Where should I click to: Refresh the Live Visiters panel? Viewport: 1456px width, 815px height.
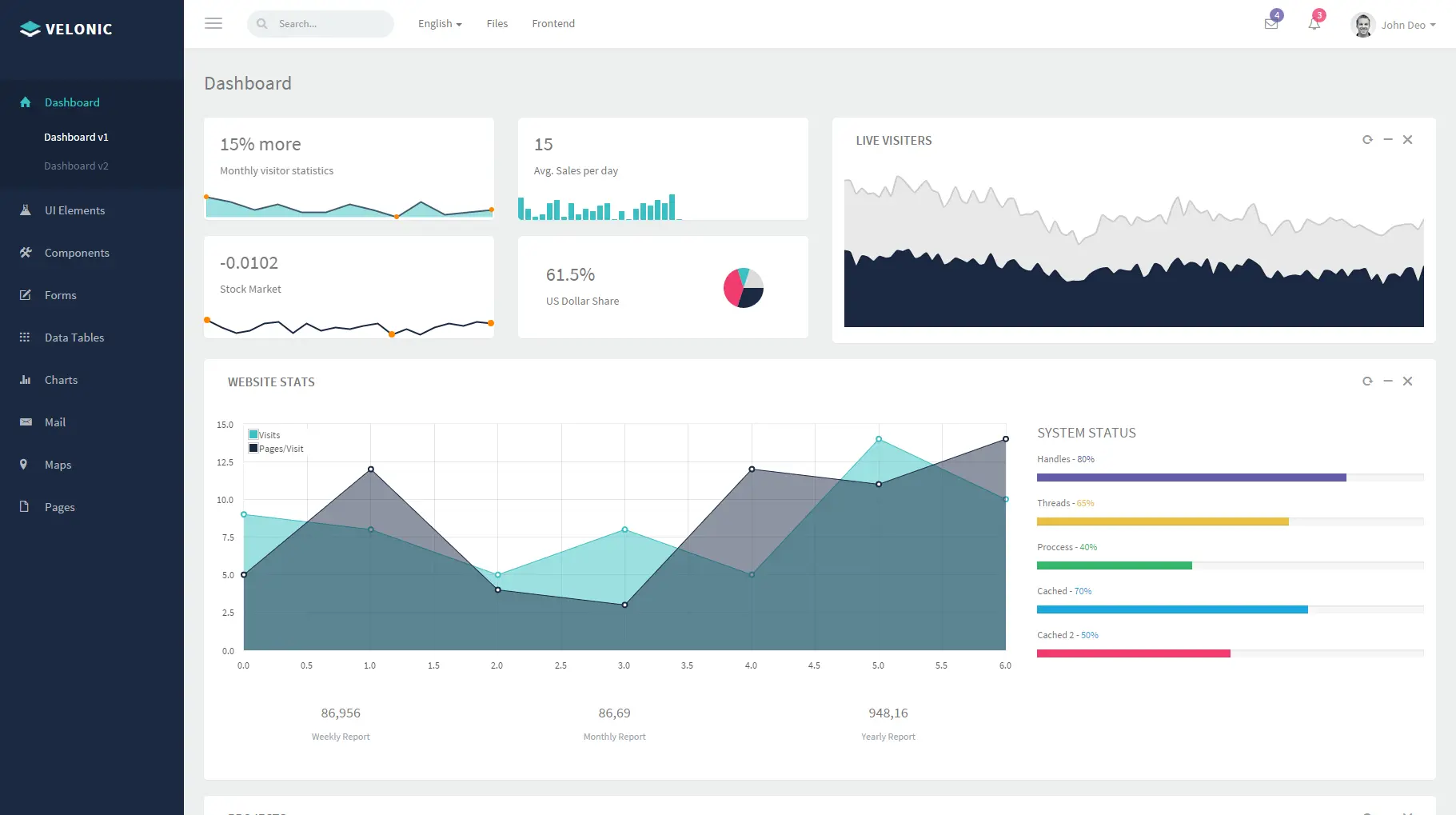1367,140
